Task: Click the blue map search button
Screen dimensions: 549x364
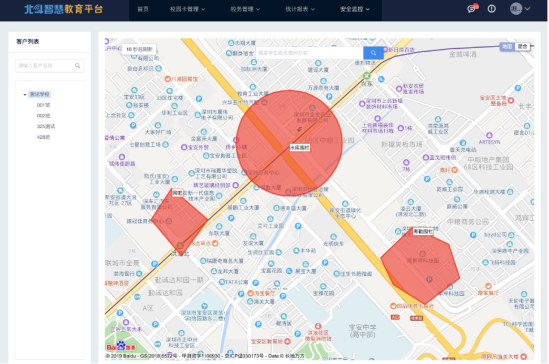Action: 373,53
